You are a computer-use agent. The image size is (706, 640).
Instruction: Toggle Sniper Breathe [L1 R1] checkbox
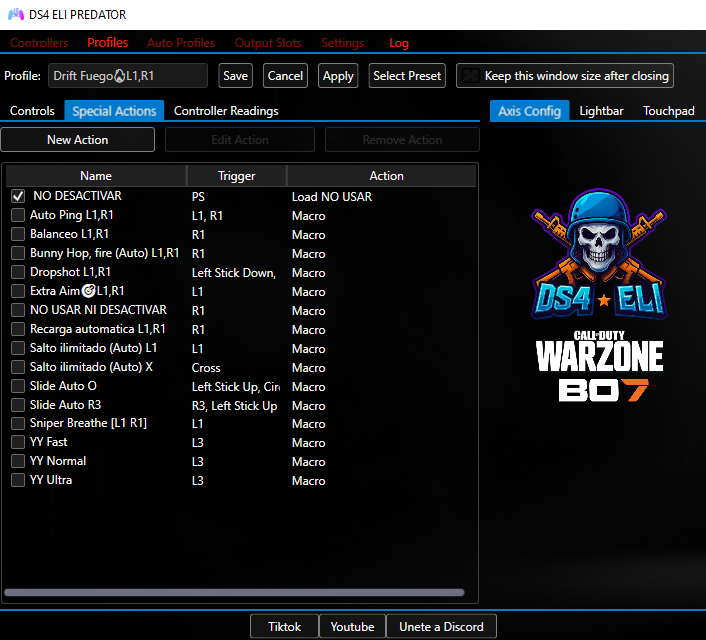18,423
